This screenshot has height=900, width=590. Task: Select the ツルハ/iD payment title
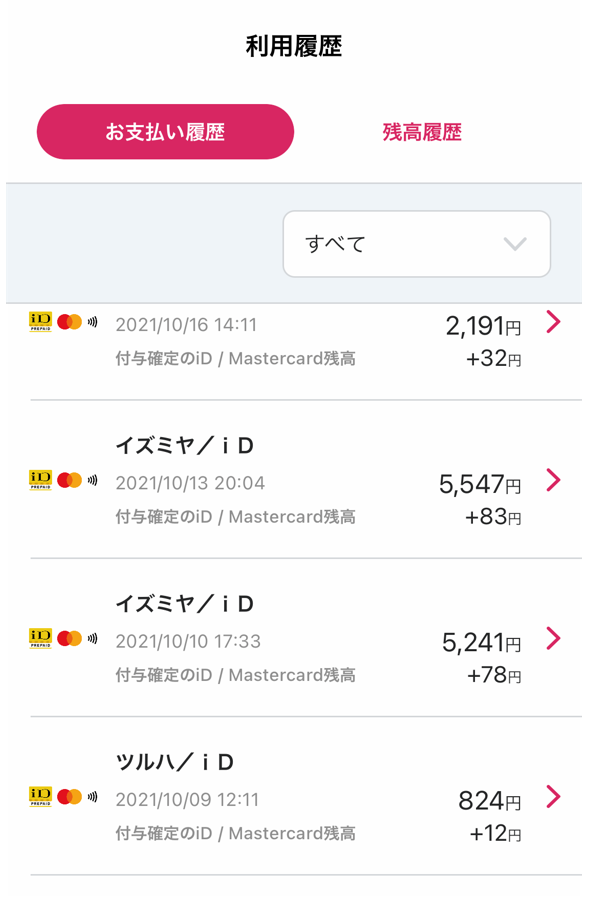(174, 762)
